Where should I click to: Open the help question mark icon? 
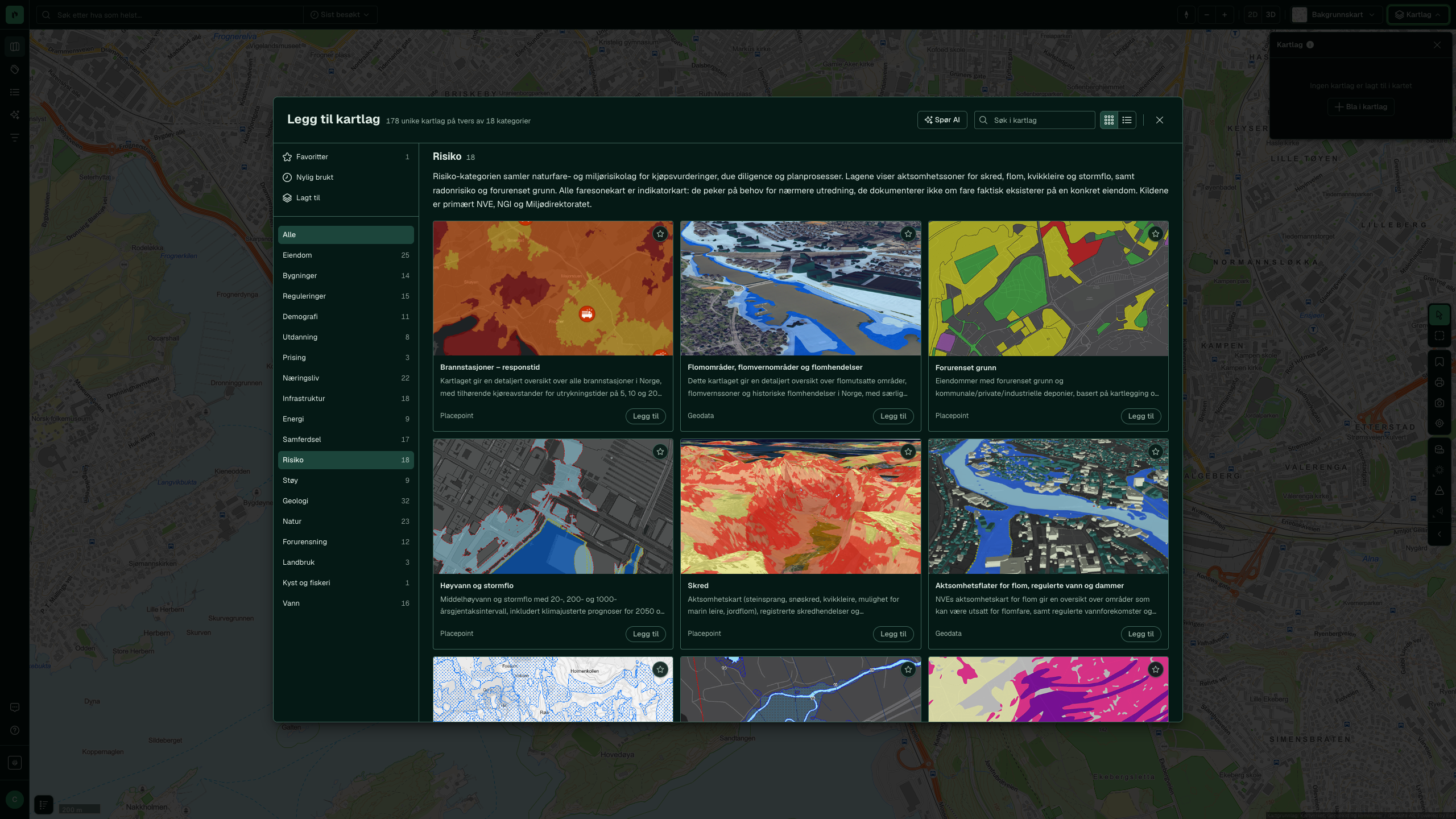(15, 730)
